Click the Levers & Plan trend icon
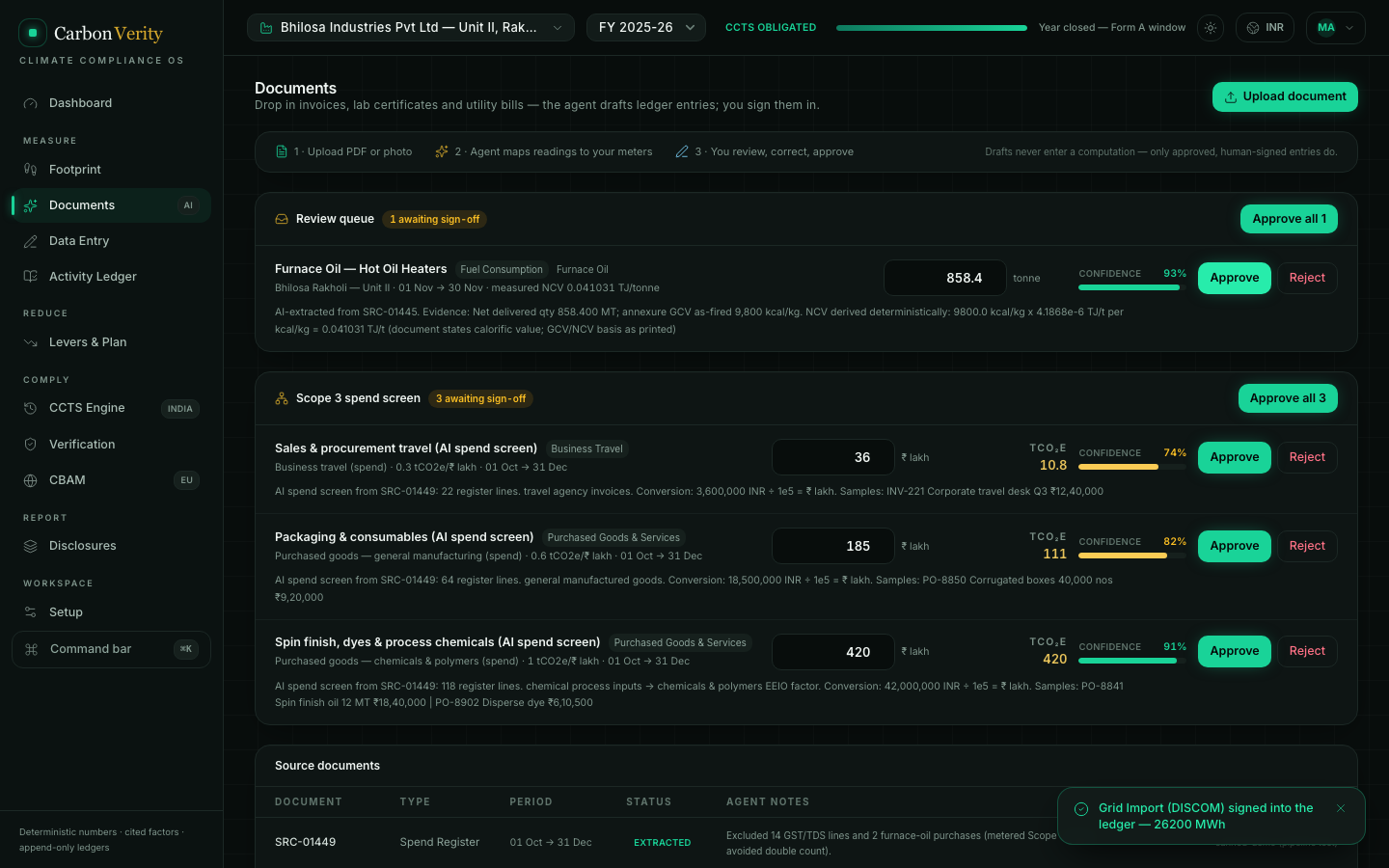 pos(31,342)
